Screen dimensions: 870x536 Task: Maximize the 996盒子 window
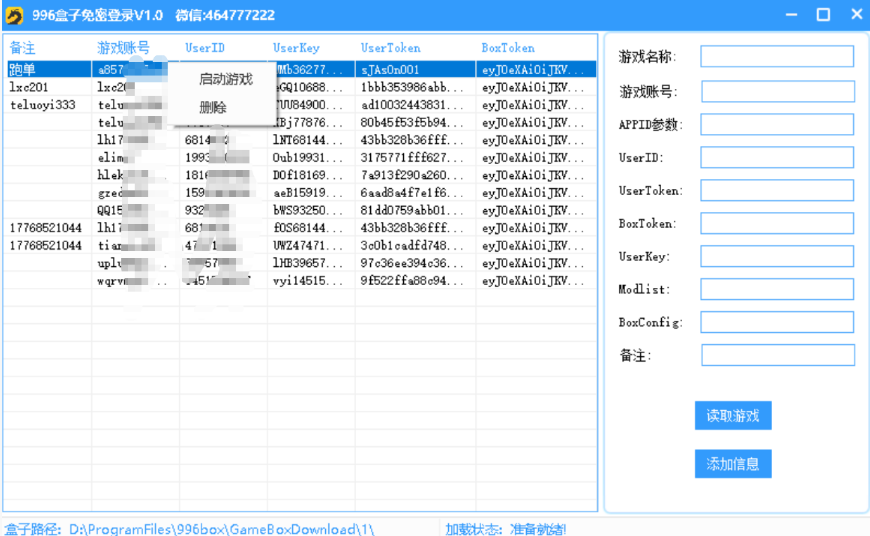click(823, 15)
